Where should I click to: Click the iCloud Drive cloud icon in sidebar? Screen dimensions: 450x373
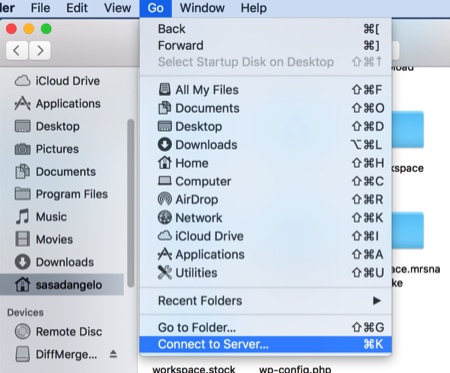[22, 81]
